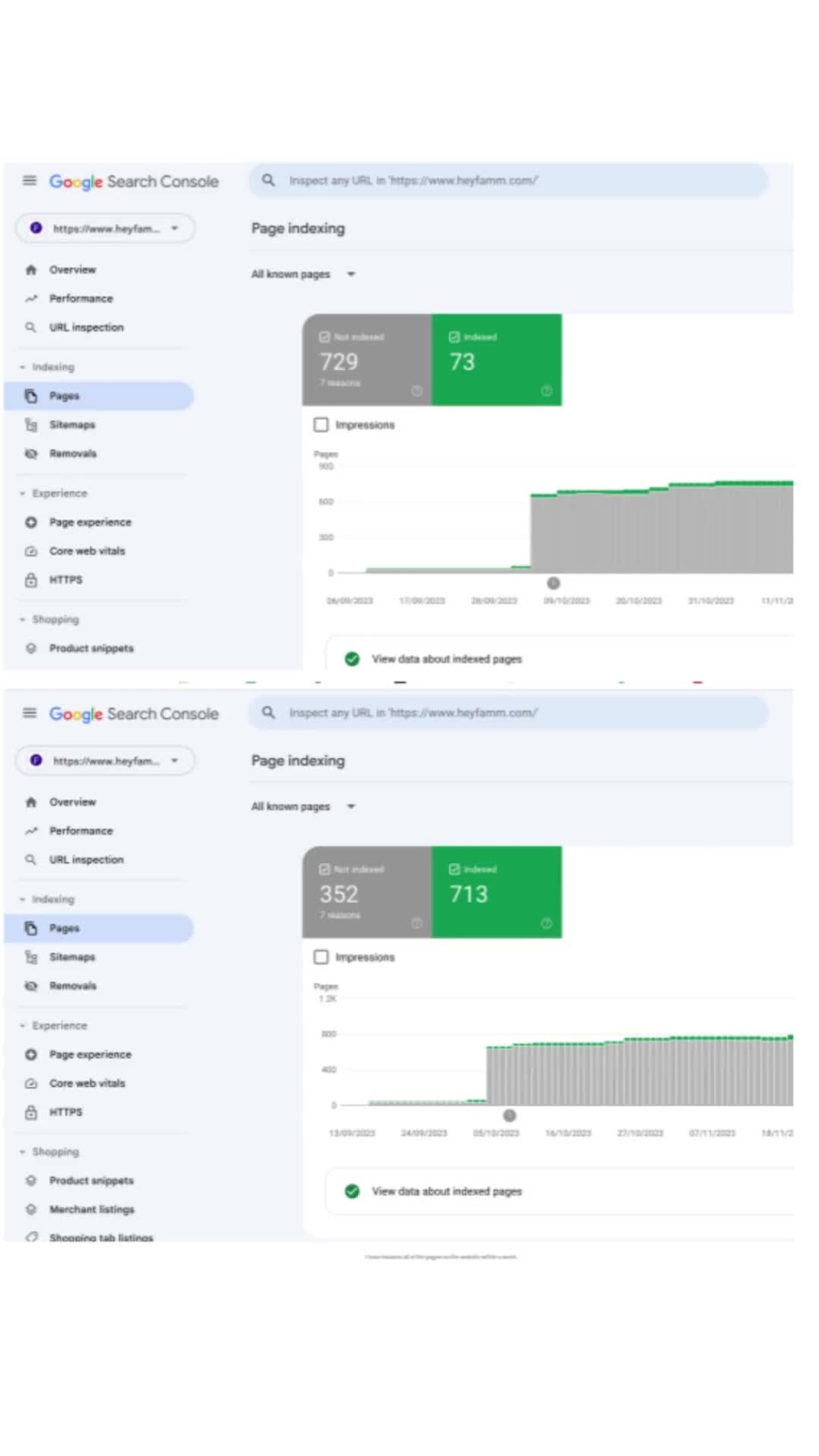This screenshot has height=1456, width=819.
Task: Click Performance trend icon in bottom sidebar
Action: point(31,830)
